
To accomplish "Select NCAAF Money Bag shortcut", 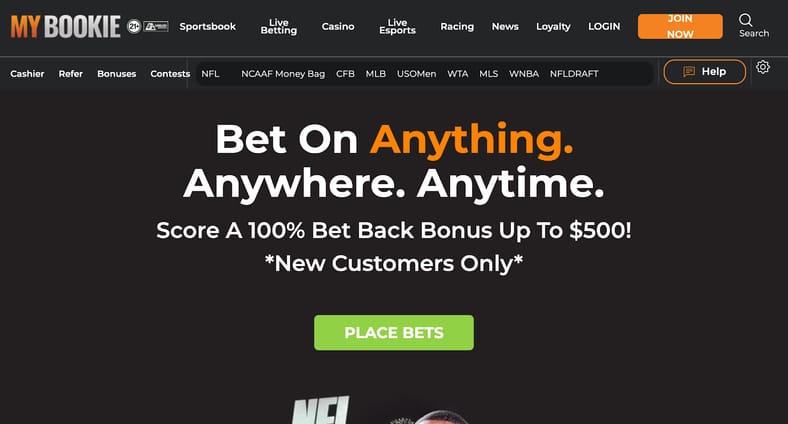I will [x=283, y=74].
